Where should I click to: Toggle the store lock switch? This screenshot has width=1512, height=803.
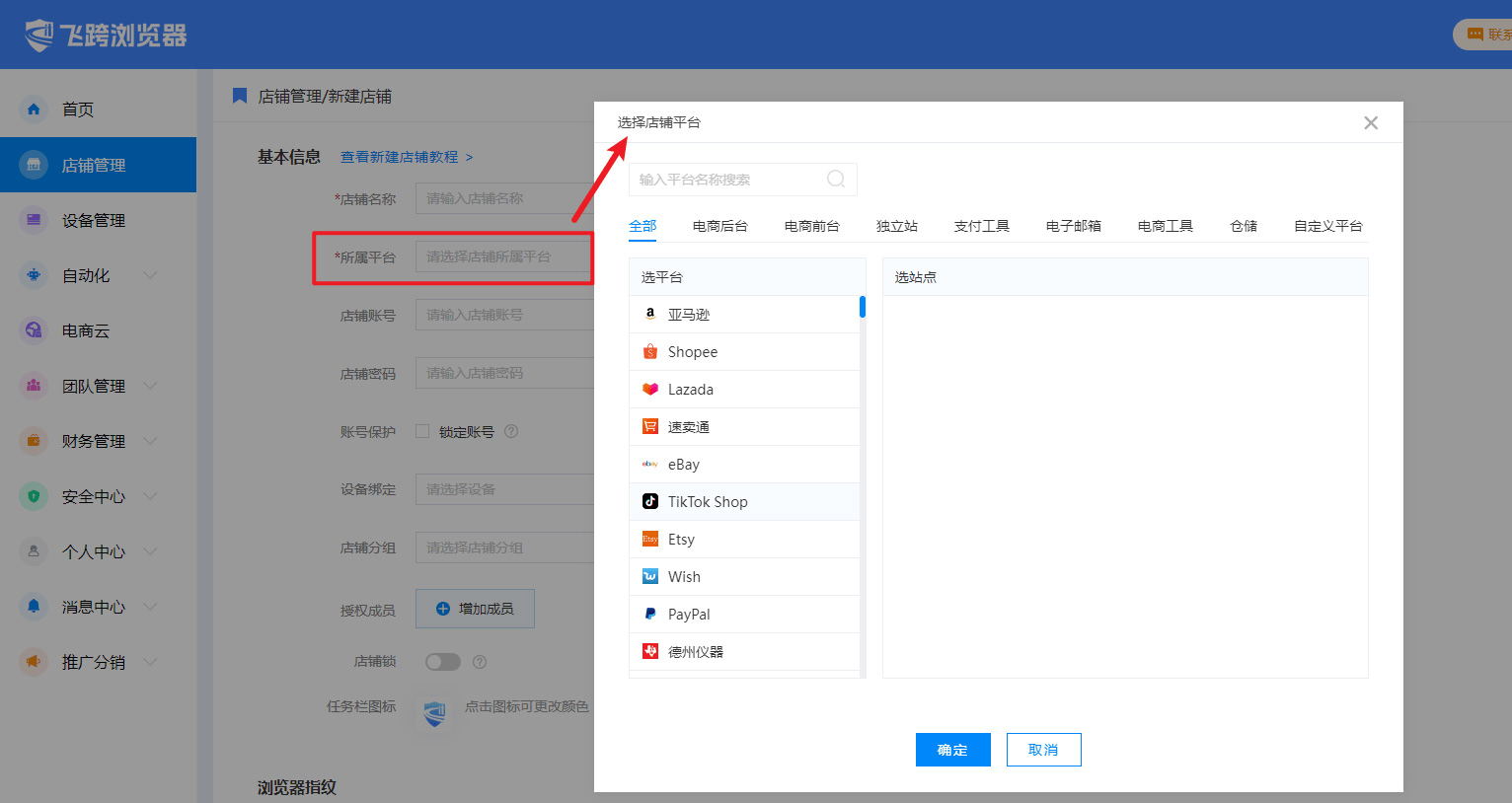click(x=443, y=662)
